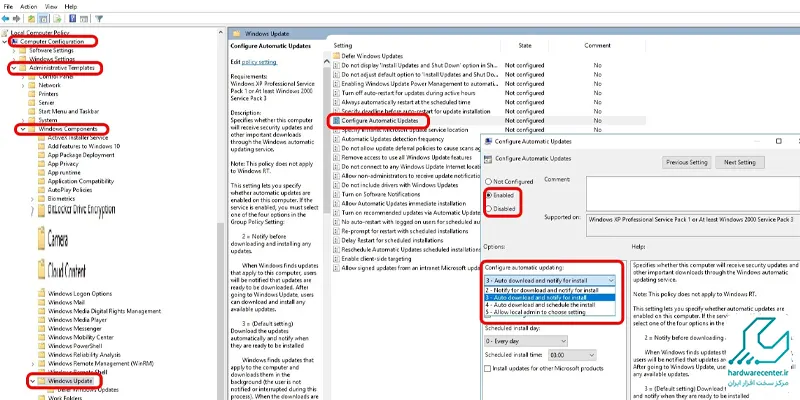Open the File menu
The image size is (800, 400).
(8, 7)
